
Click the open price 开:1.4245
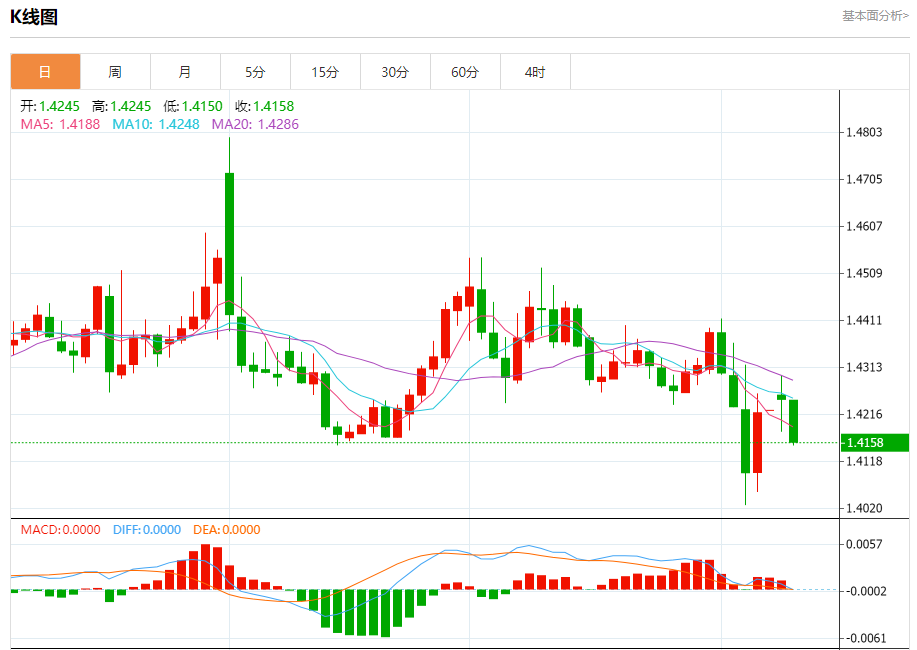(x=50, y=106)
